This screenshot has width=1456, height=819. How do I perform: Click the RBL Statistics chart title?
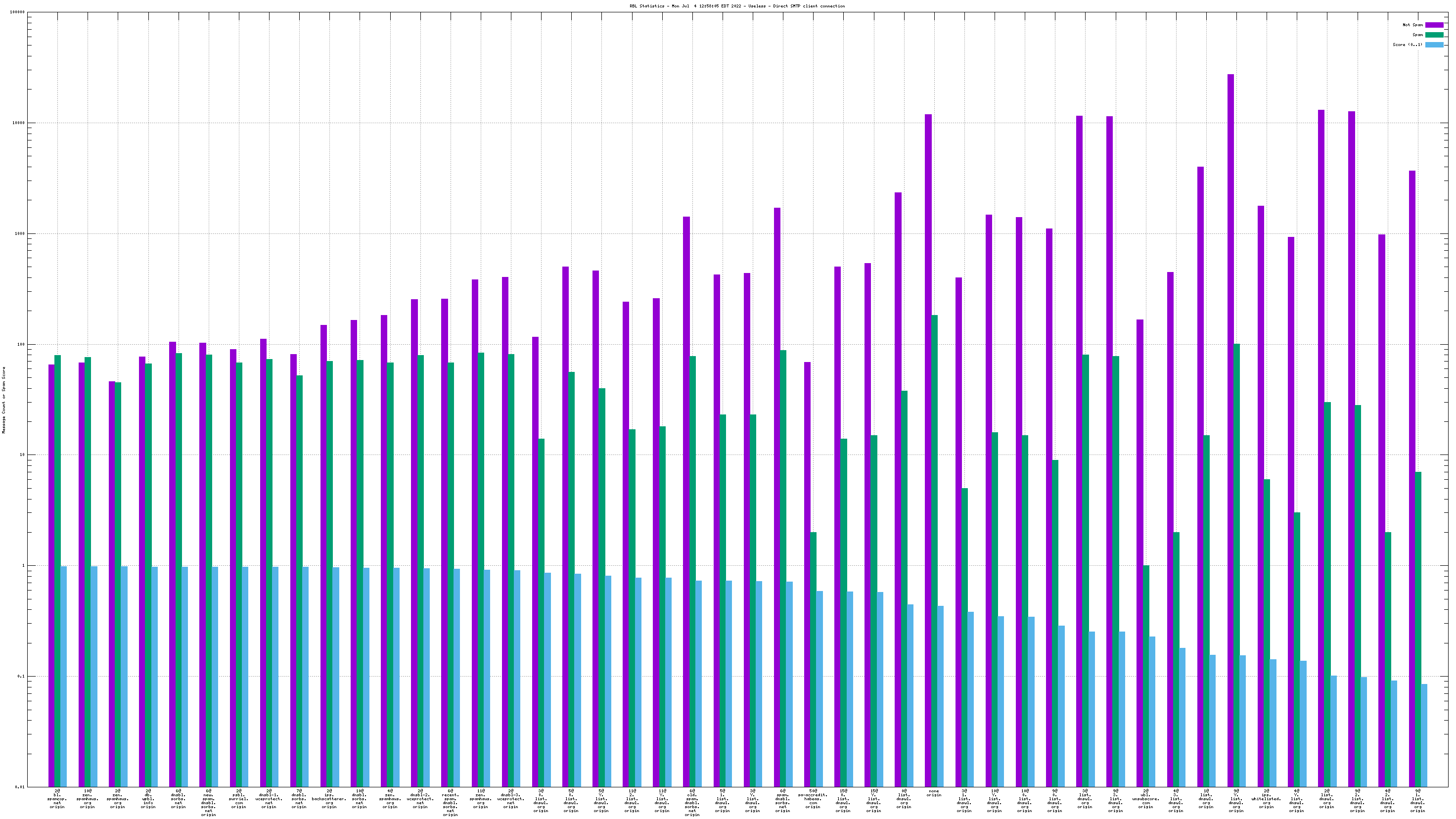point(737,6)
